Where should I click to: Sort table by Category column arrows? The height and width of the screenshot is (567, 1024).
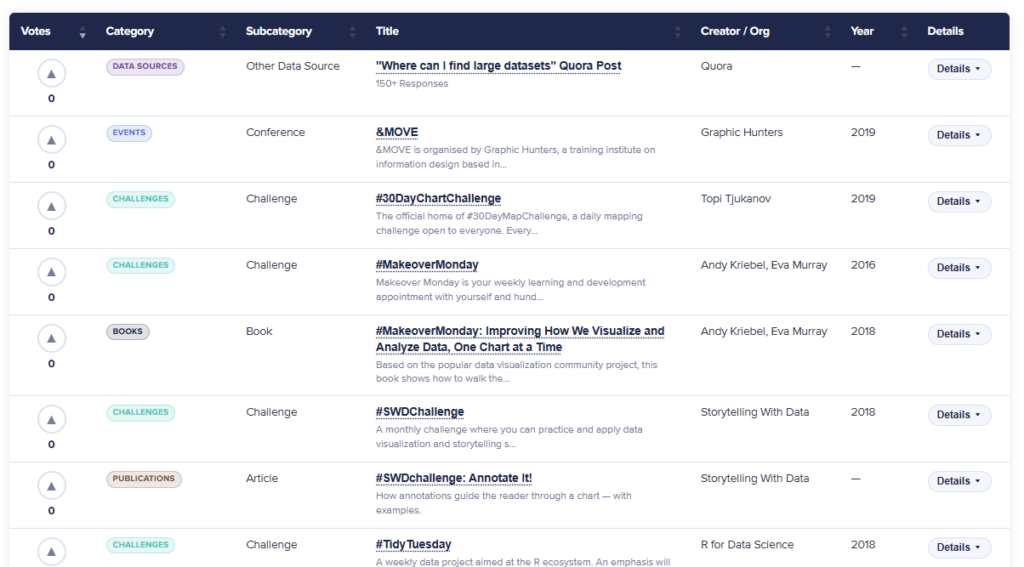(223, 31)
